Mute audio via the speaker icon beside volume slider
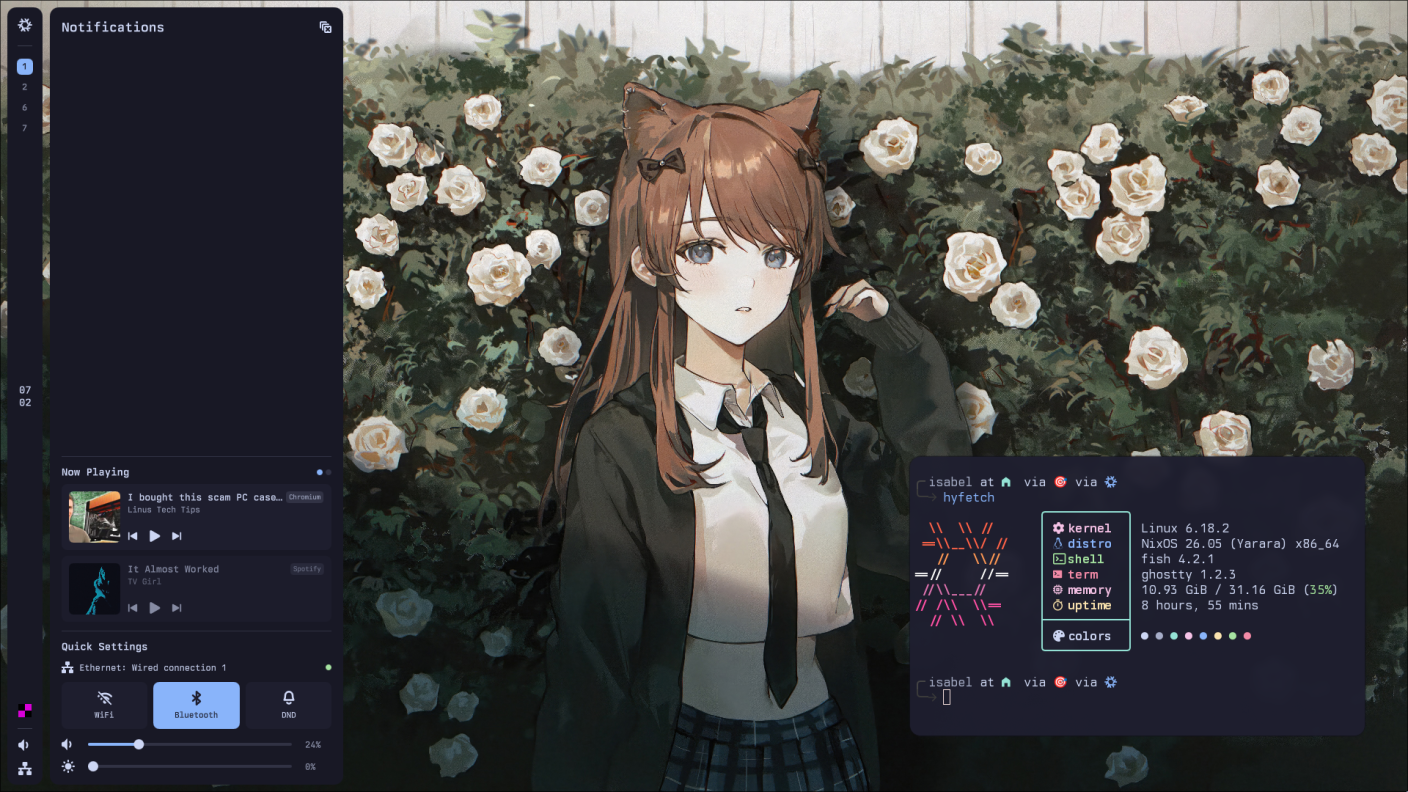 point(66,744)
